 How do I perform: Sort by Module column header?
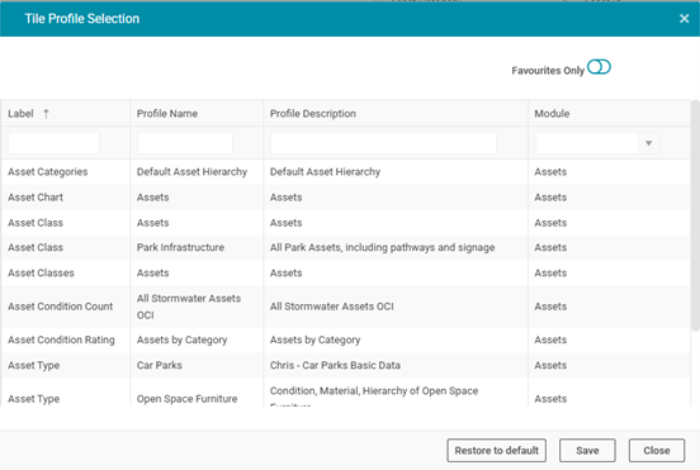[x=552, y=114]
